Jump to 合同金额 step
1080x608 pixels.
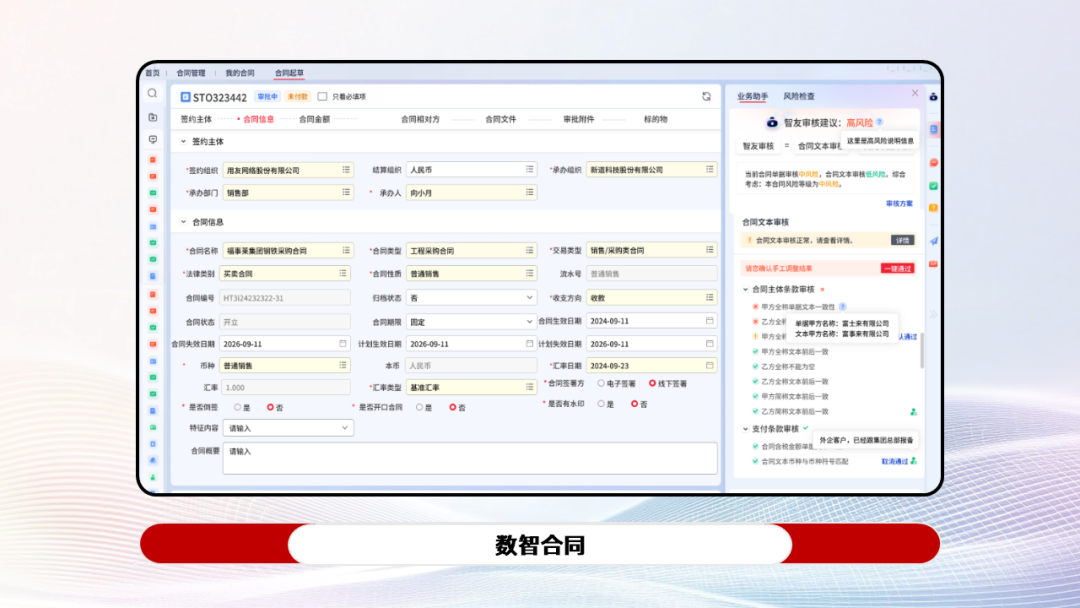click(x=314, y=119)
